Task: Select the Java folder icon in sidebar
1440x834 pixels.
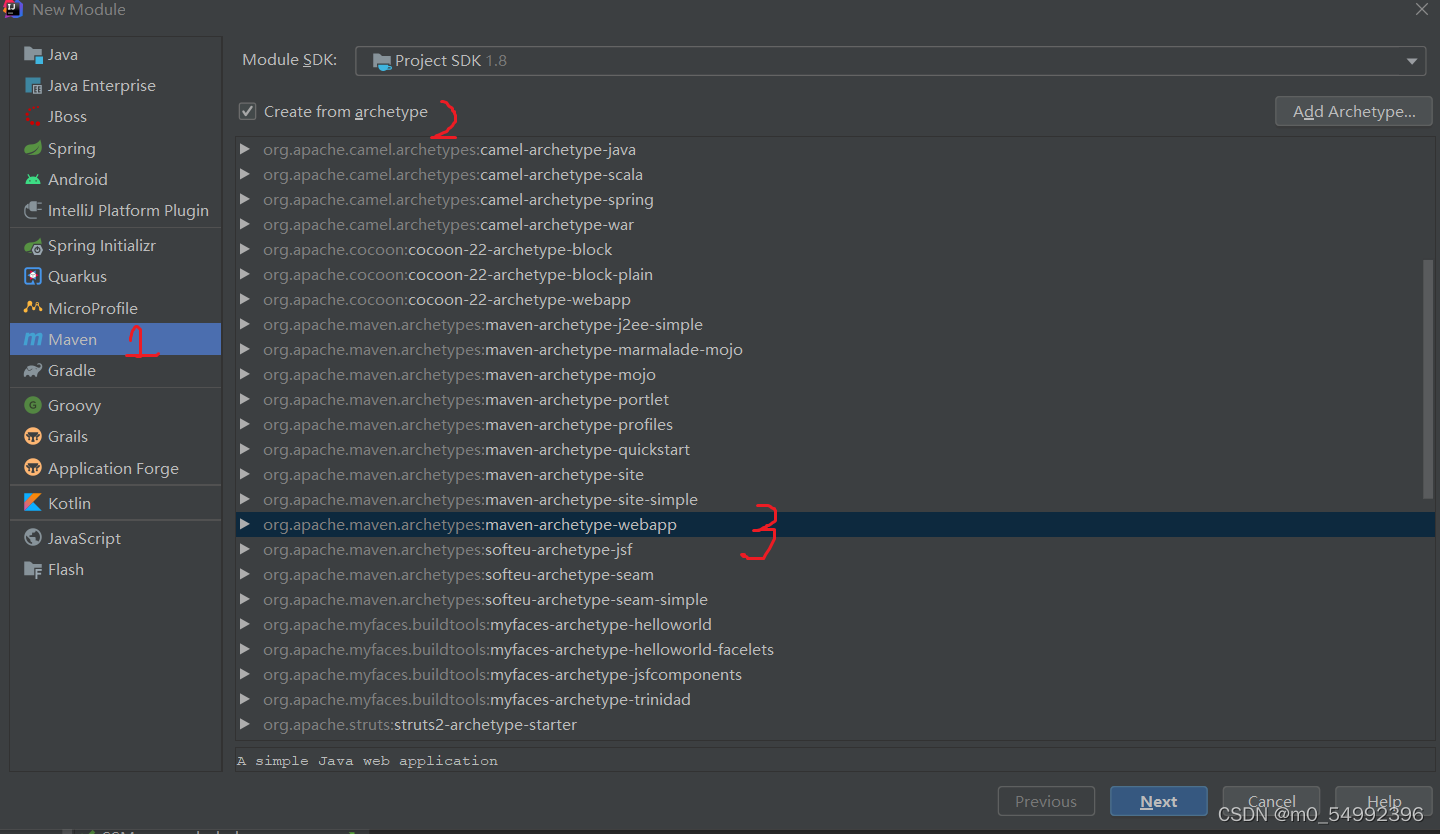Action: point(33,55)
